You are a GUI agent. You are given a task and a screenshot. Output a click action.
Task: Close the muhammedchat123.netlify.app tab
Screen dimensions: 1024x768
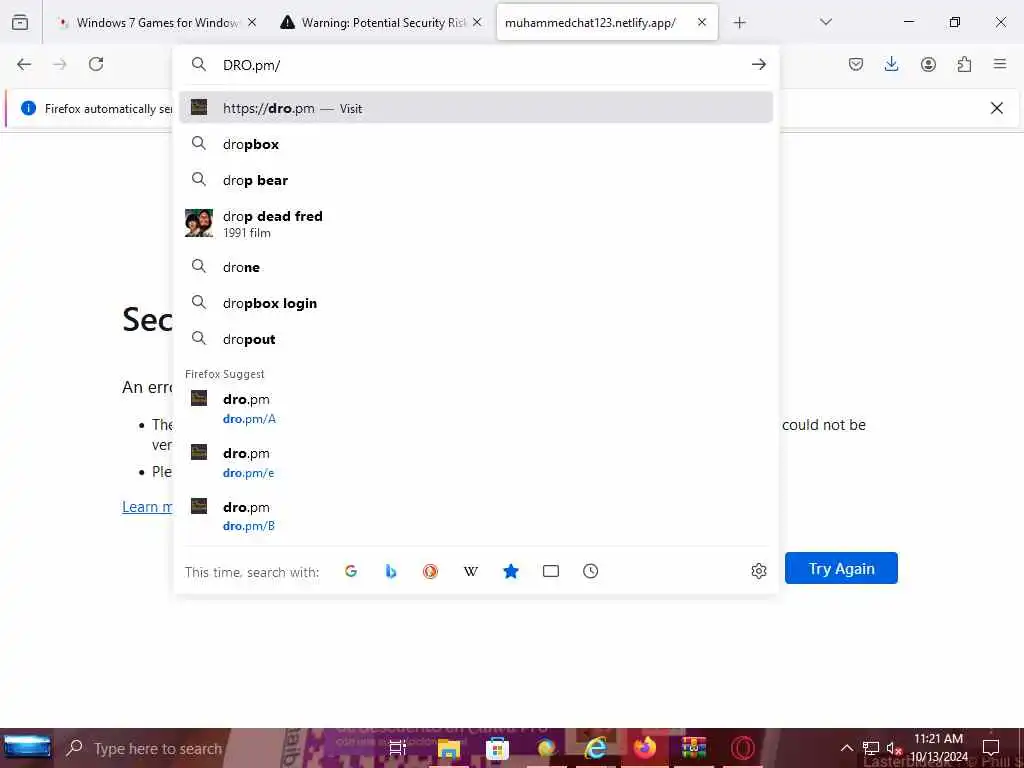(x=702, y=22)
